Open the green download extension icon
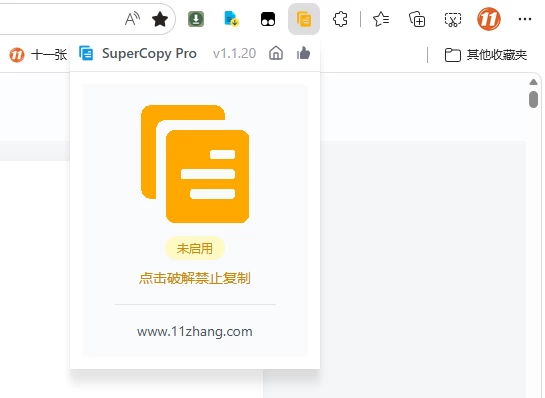This screenshot has height=398, width=545. click(x=196, y=19)
